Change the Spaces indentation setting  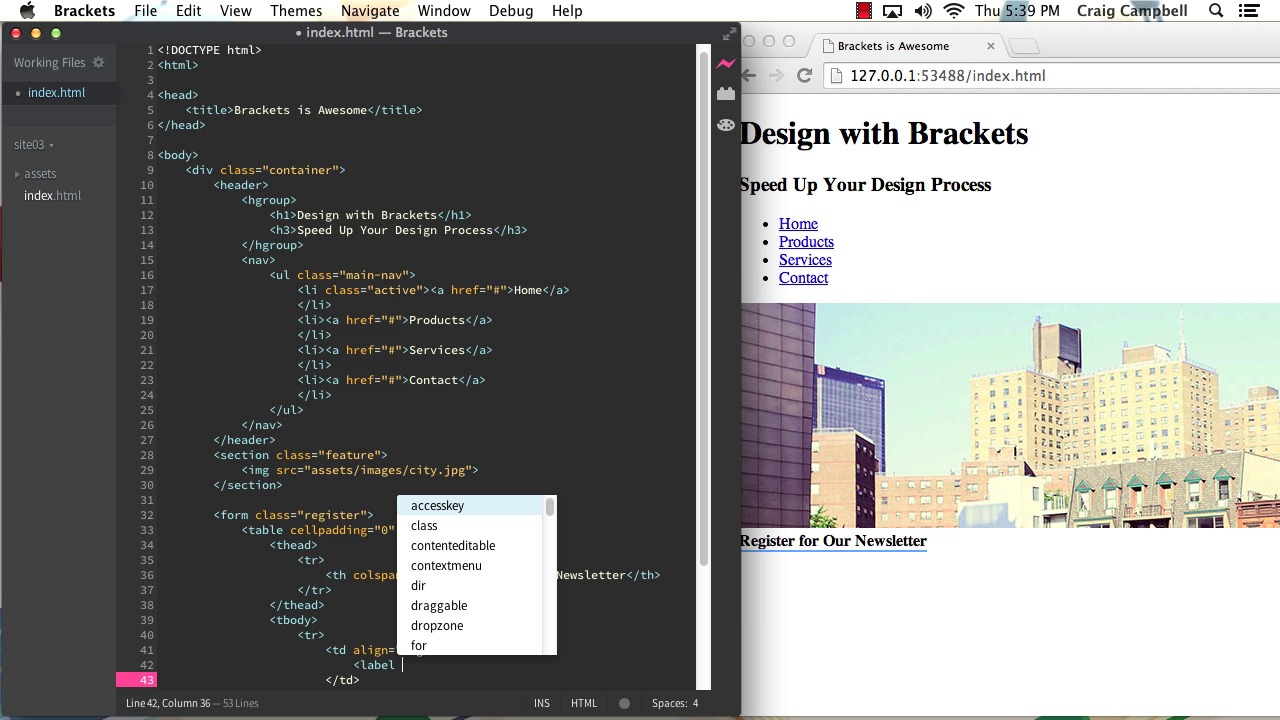(675, 703)
